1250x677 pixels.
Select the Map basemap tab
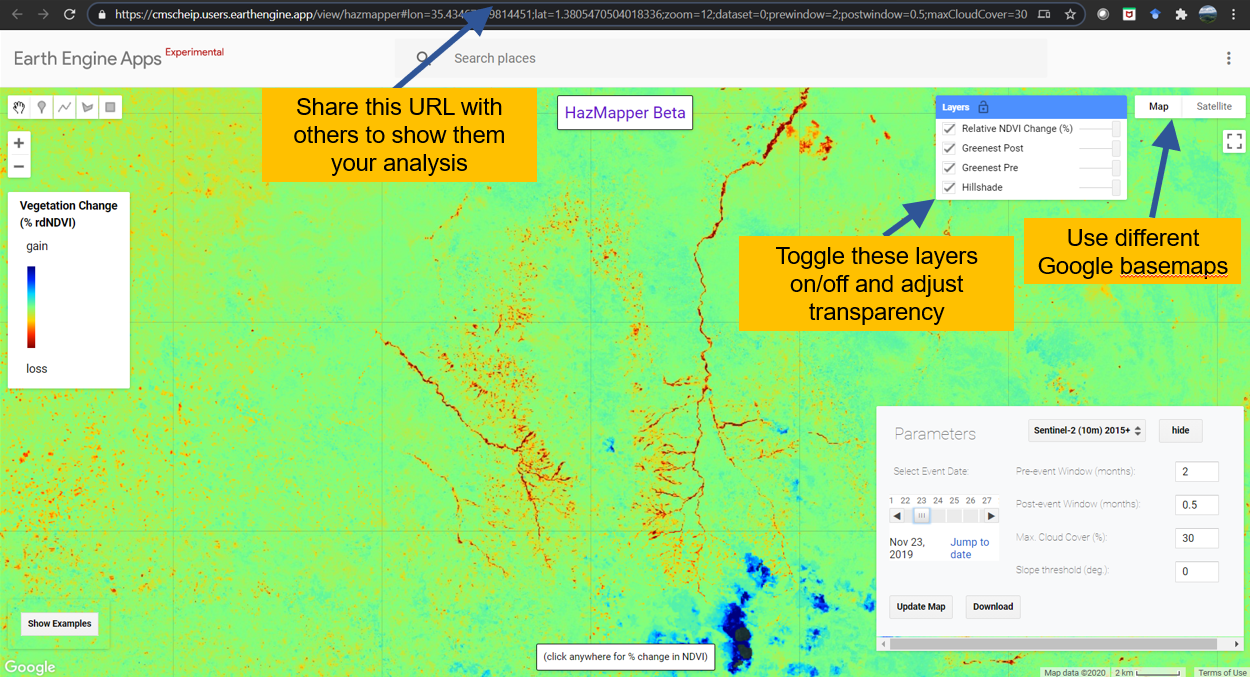pos(1158,106)
